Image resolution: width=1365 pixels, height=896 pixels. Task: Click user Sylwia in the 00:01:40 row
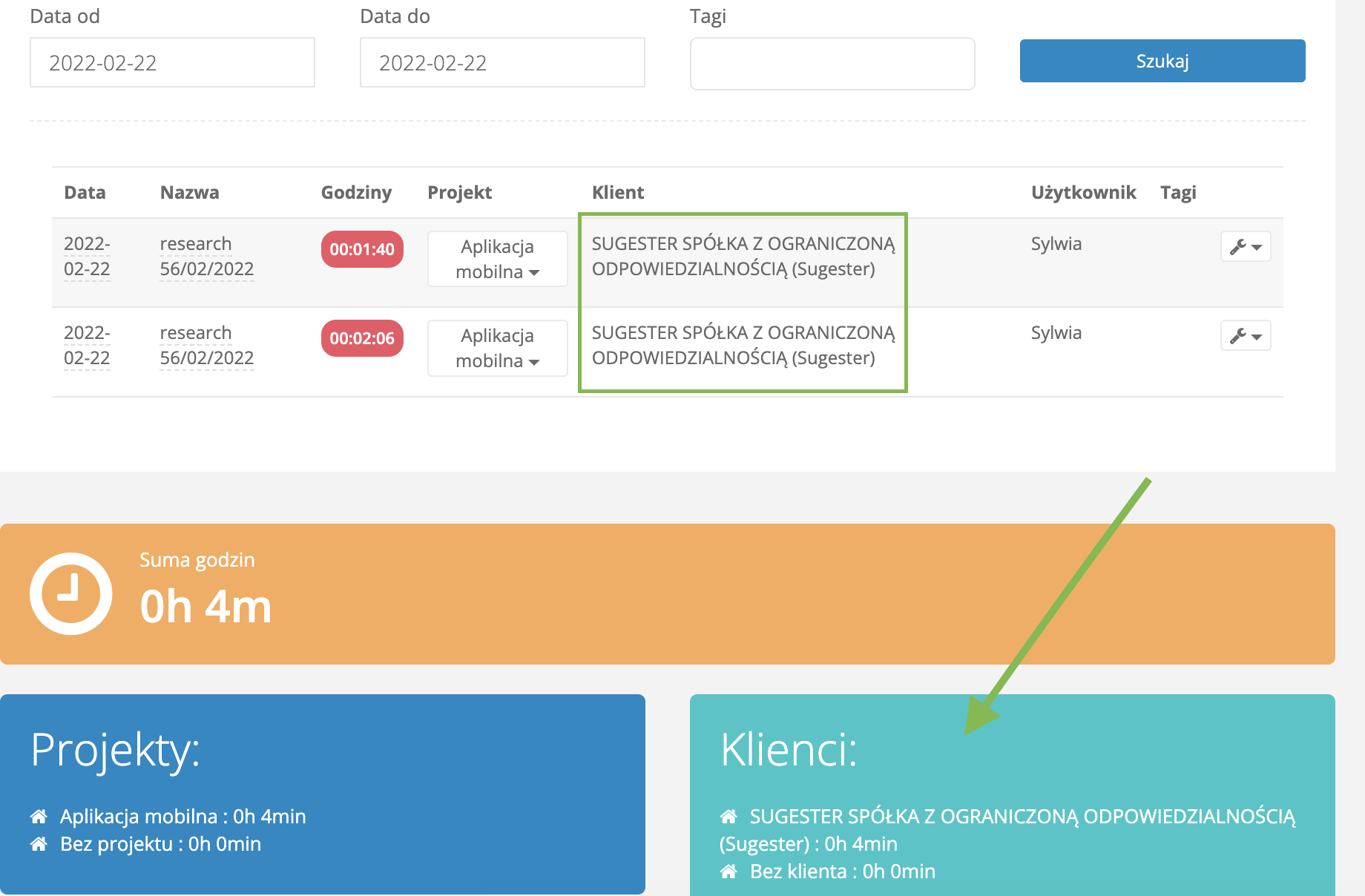1056,243
